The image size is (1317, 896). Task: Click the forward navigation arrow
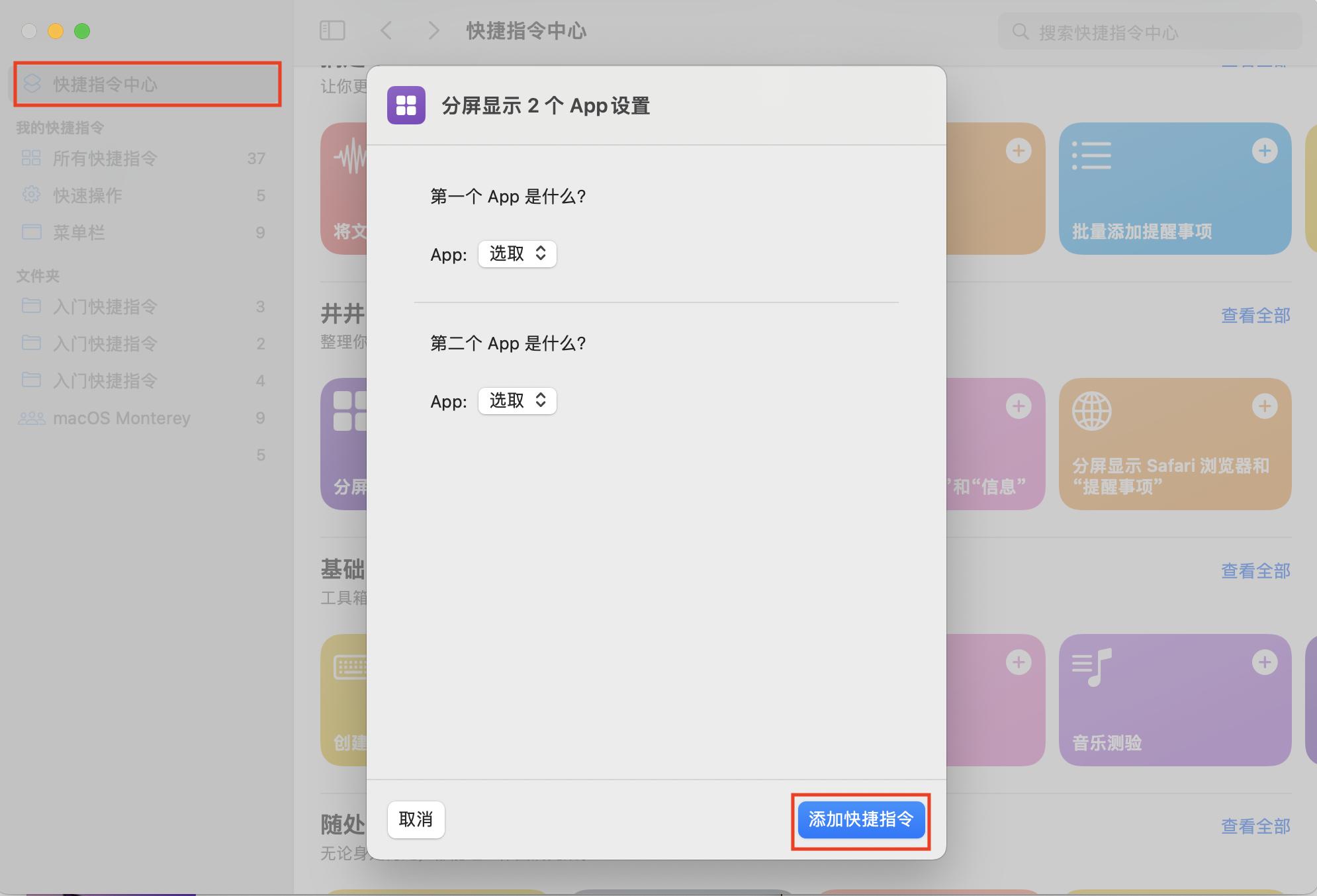pos(433,30)
